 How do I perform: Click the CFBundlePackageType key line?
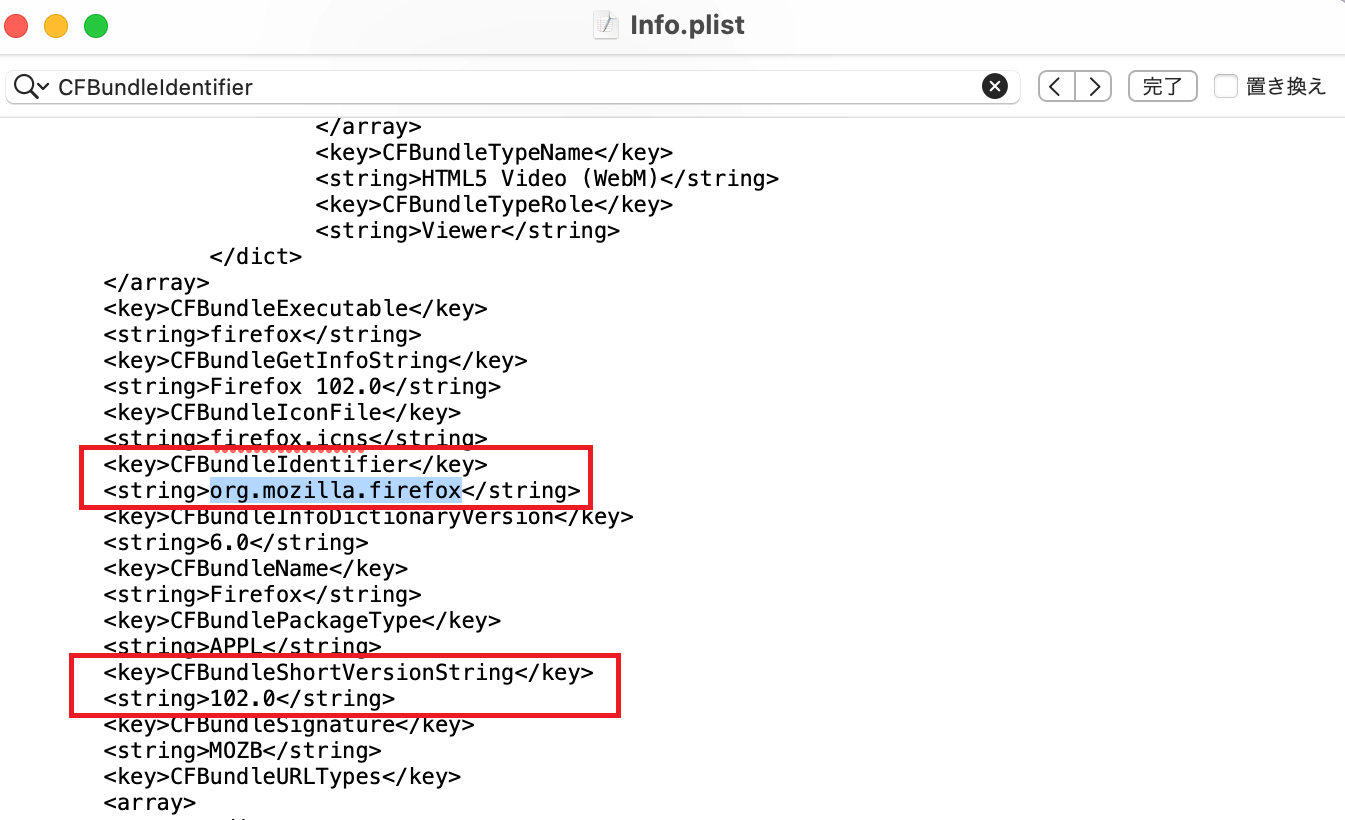(x=302, y=621)
